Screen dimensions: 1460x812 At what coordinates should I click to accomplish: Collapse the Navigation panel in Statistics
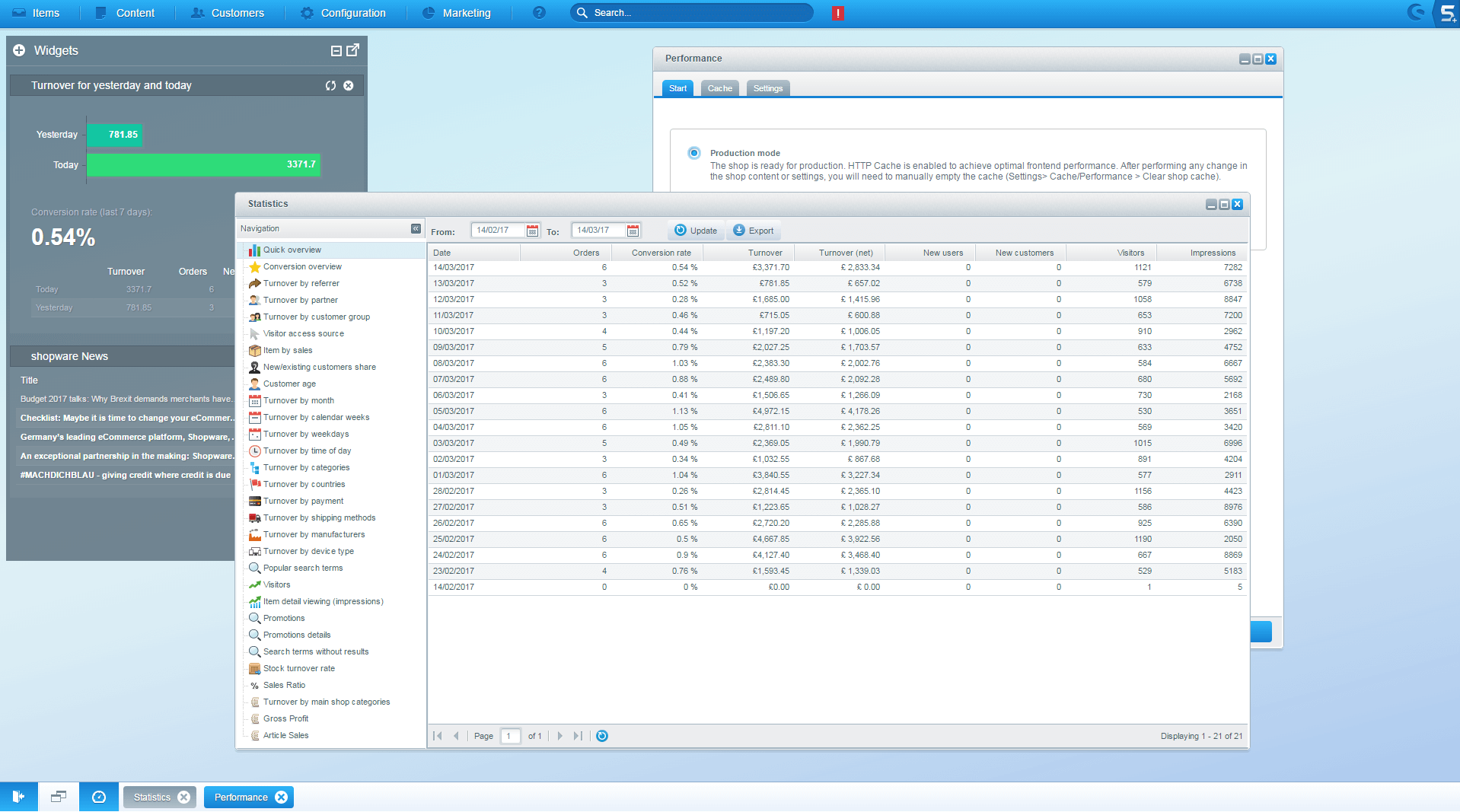click(416, 228)
